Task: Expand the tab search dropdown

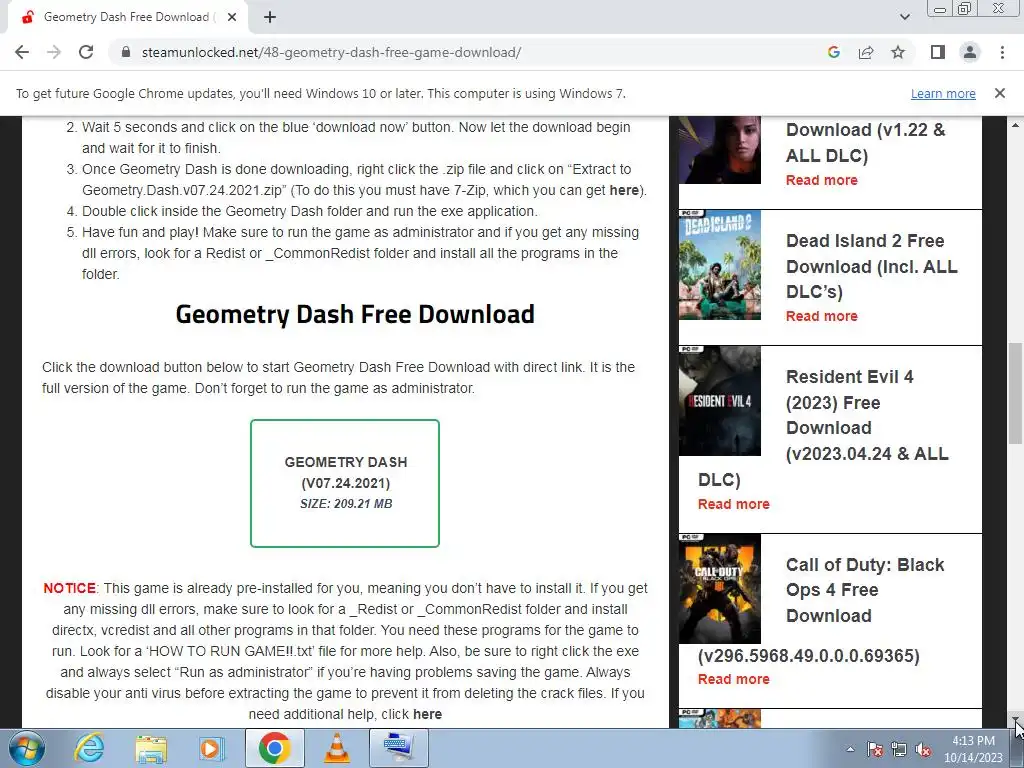Action: [x=904, y=17]
